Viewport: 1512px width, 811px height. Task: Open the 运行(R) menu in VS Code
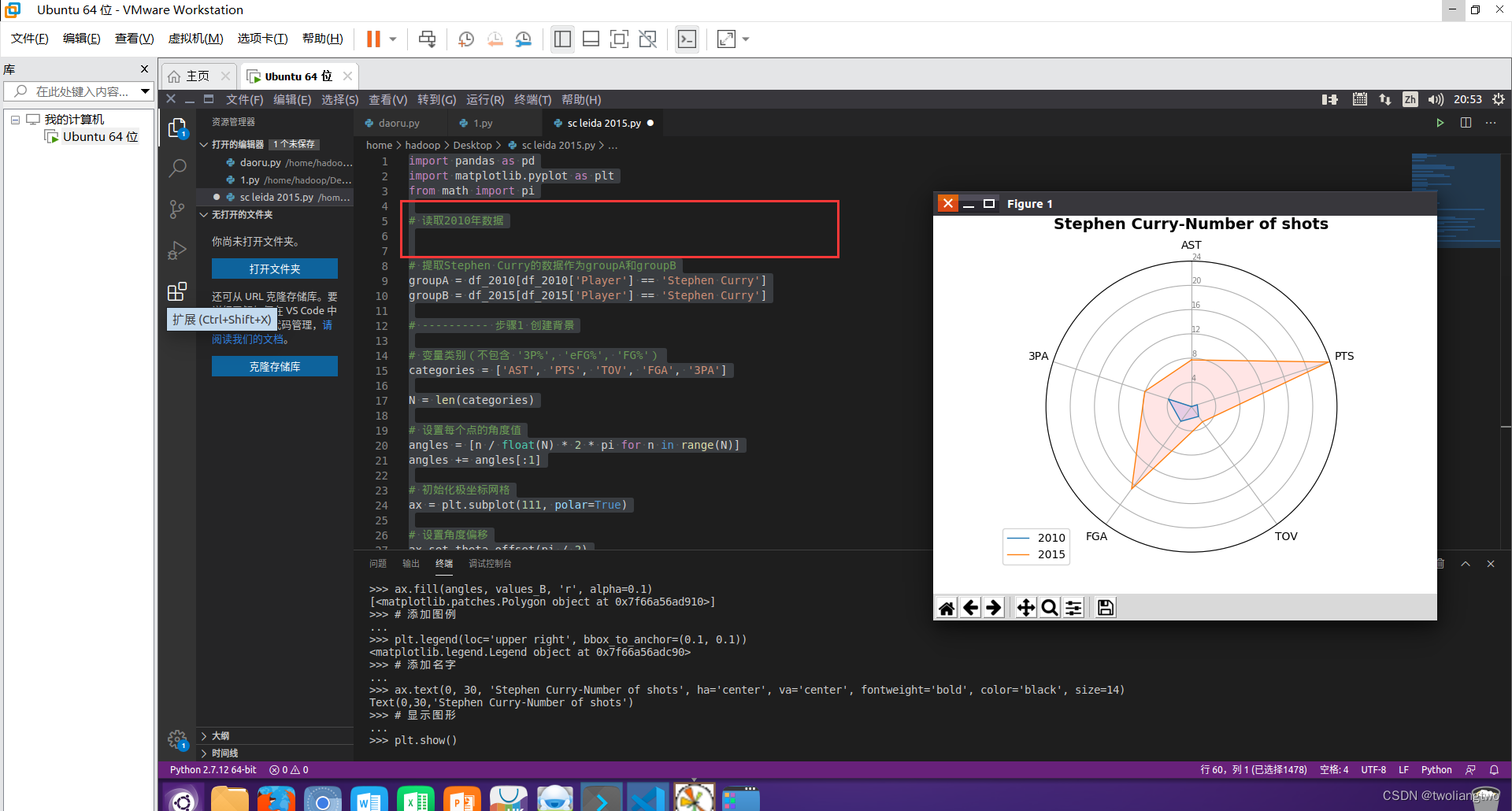click(484, 99)
